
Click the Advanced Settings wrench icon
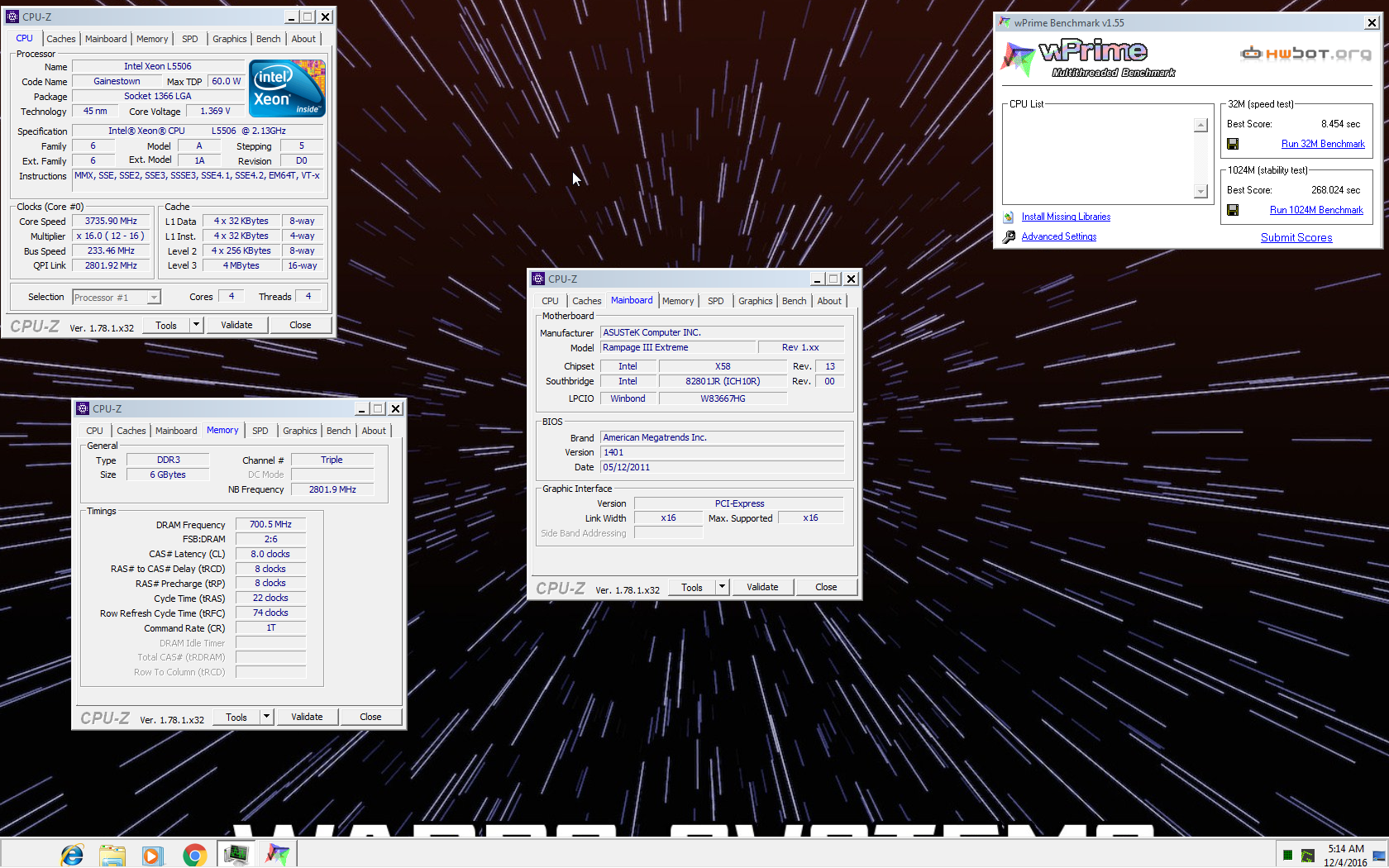point(1009,237)
